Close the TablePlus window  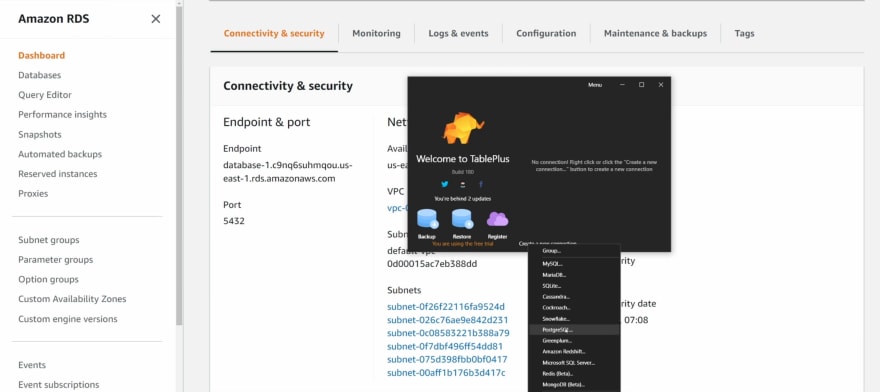tap(661, 85)
